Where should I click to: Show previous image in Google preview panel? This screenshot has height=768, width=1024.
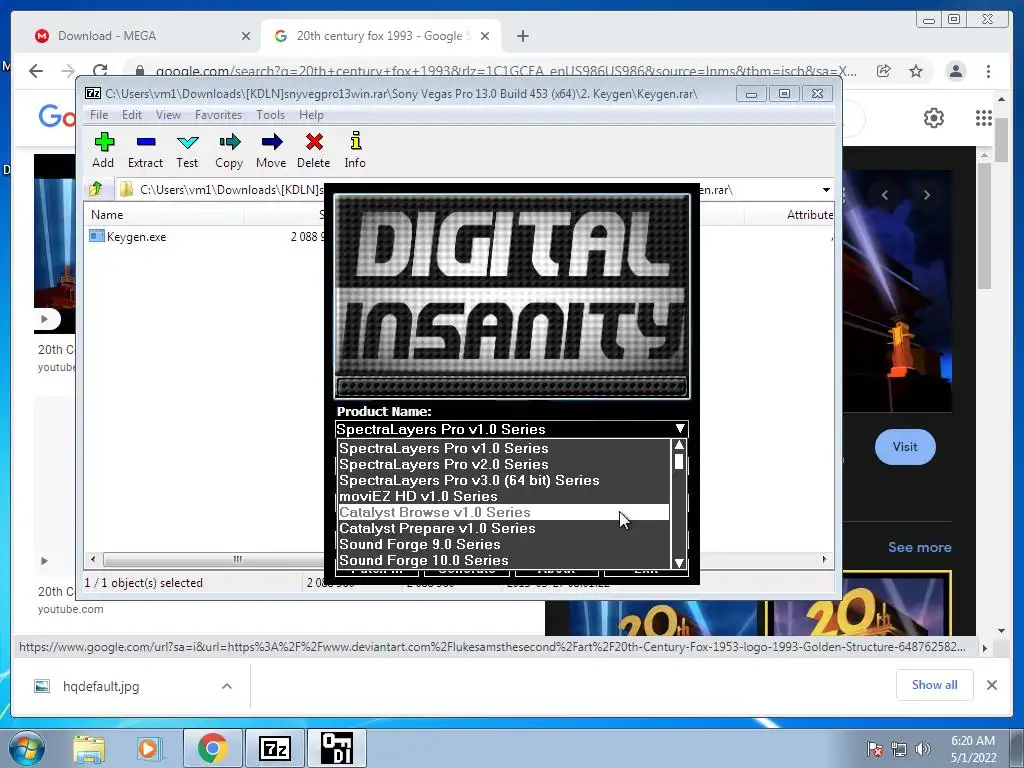tap(885, 195)
